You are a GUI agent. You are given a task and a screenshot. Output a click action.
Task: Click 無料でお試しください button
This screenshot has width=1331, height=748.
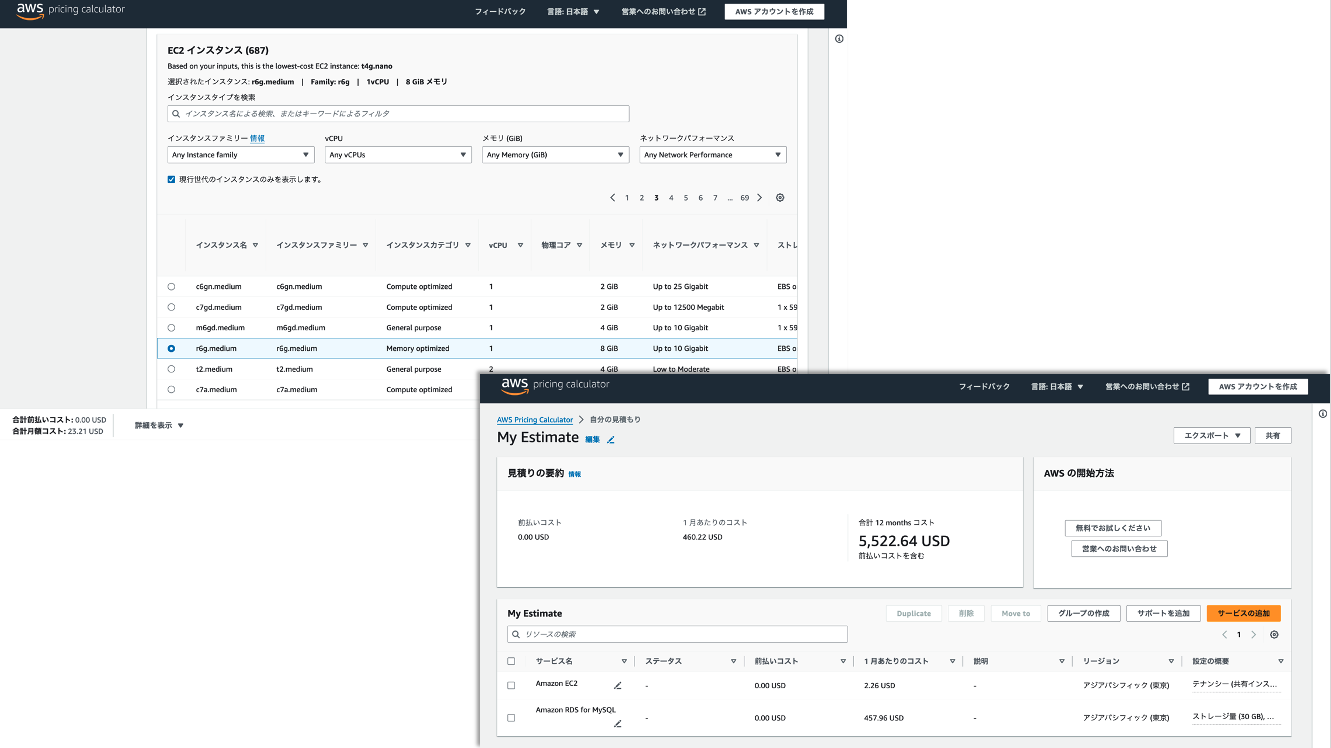(x=1113, y=528)
